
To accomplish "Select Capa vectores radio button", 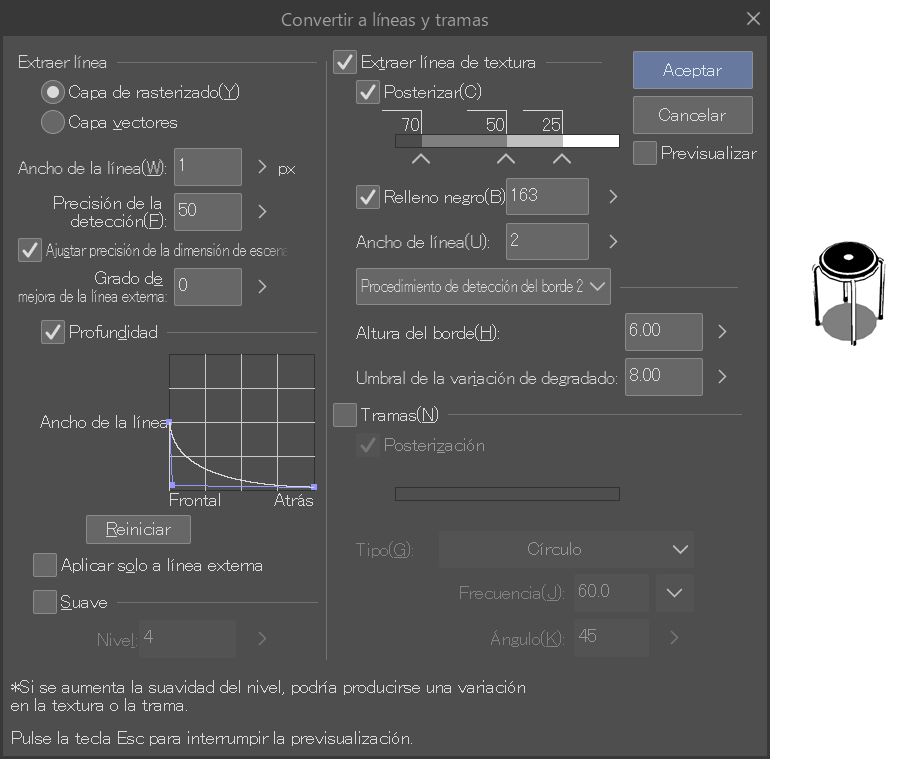I will (53, 123).
